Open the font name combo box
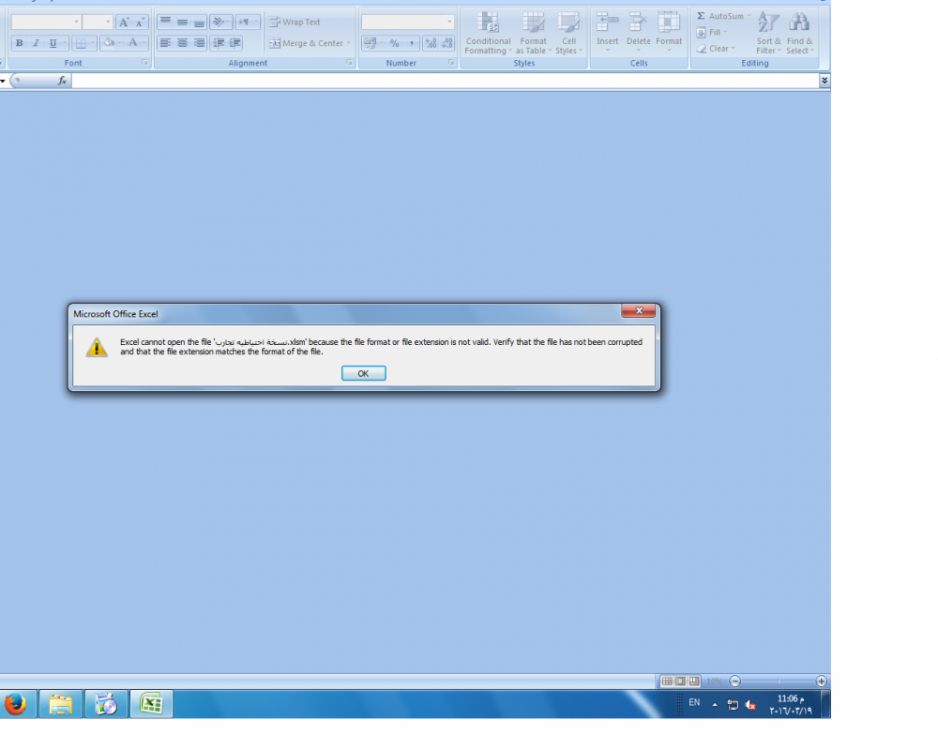The height and width of the screenshot is (750, 938). [45, 22]
